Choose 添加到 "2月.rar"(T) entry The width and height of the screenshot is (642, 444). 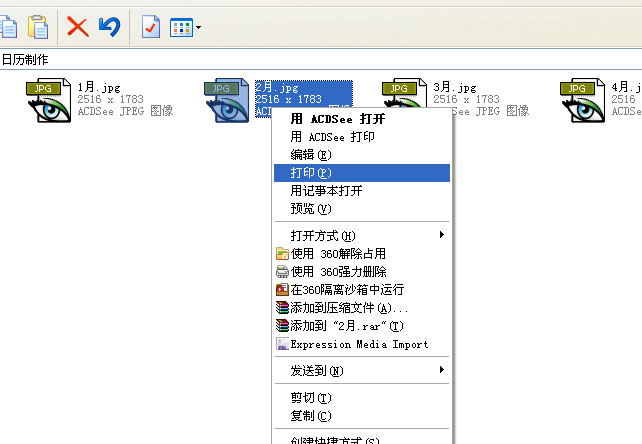pyautogui.click(x=362, y=326)
